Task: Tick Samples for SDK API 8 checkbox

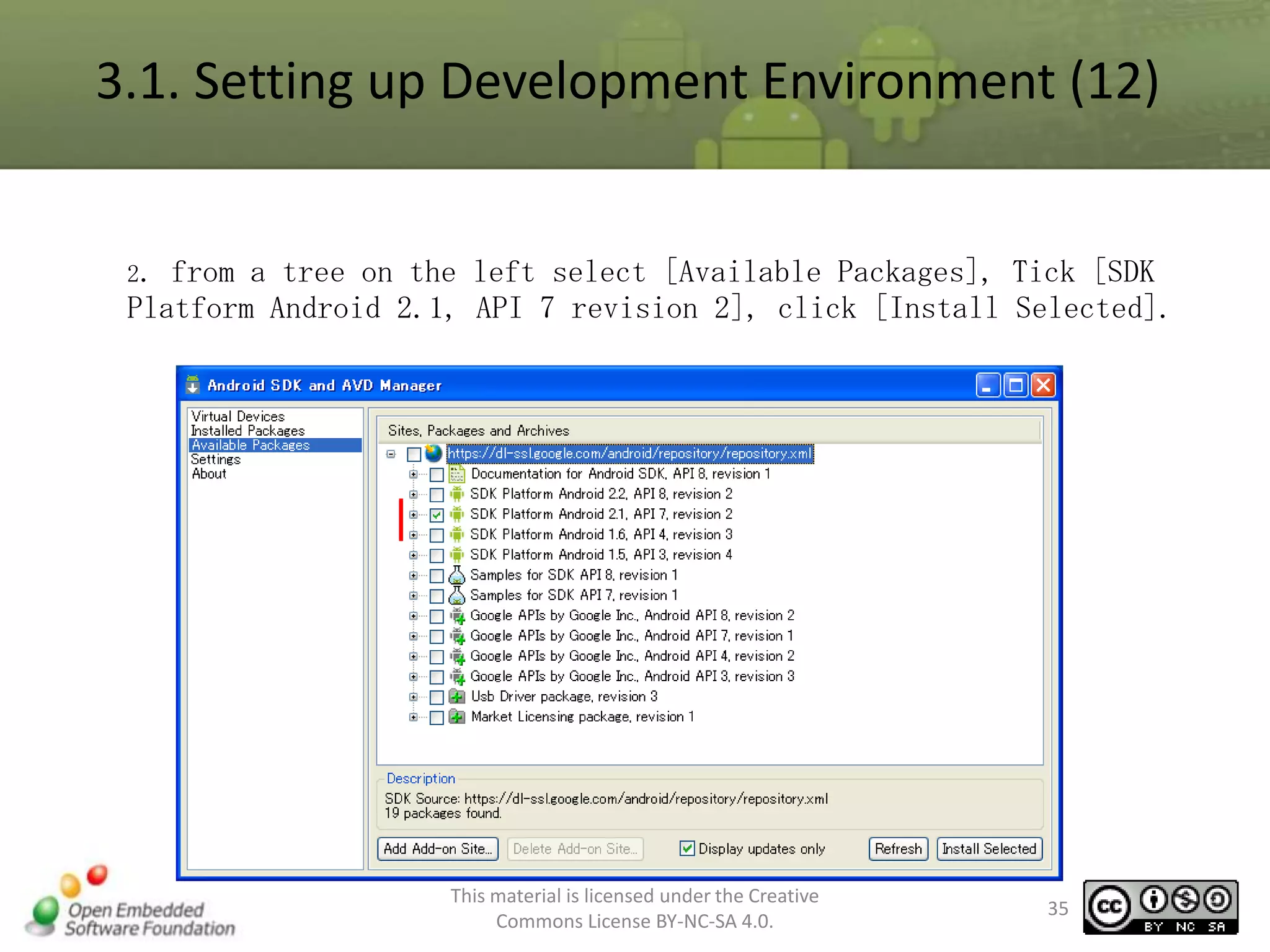Action: click(x=437, y=576)
